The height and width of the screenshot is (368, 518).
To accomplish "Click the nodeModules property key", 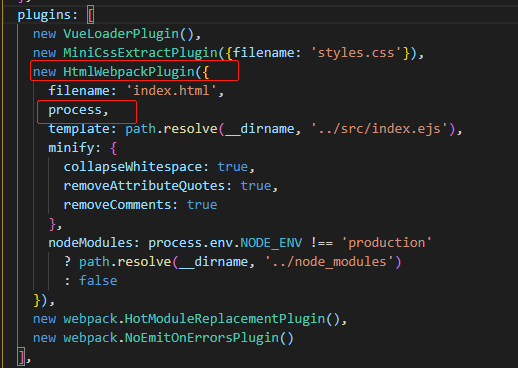I will click(x=90, y=243).
